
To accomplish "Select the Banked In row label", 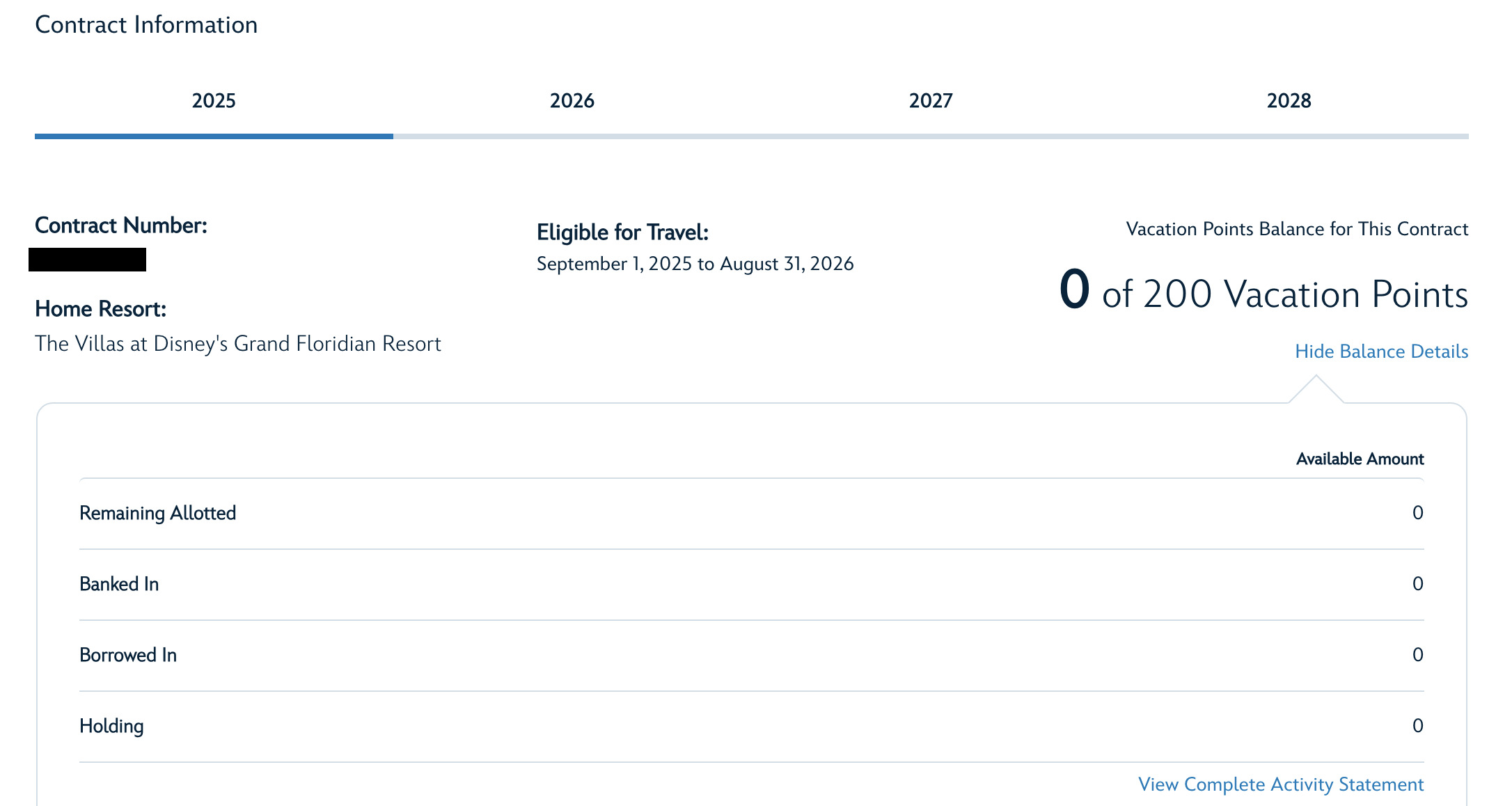I will click(x=119, y=584).
